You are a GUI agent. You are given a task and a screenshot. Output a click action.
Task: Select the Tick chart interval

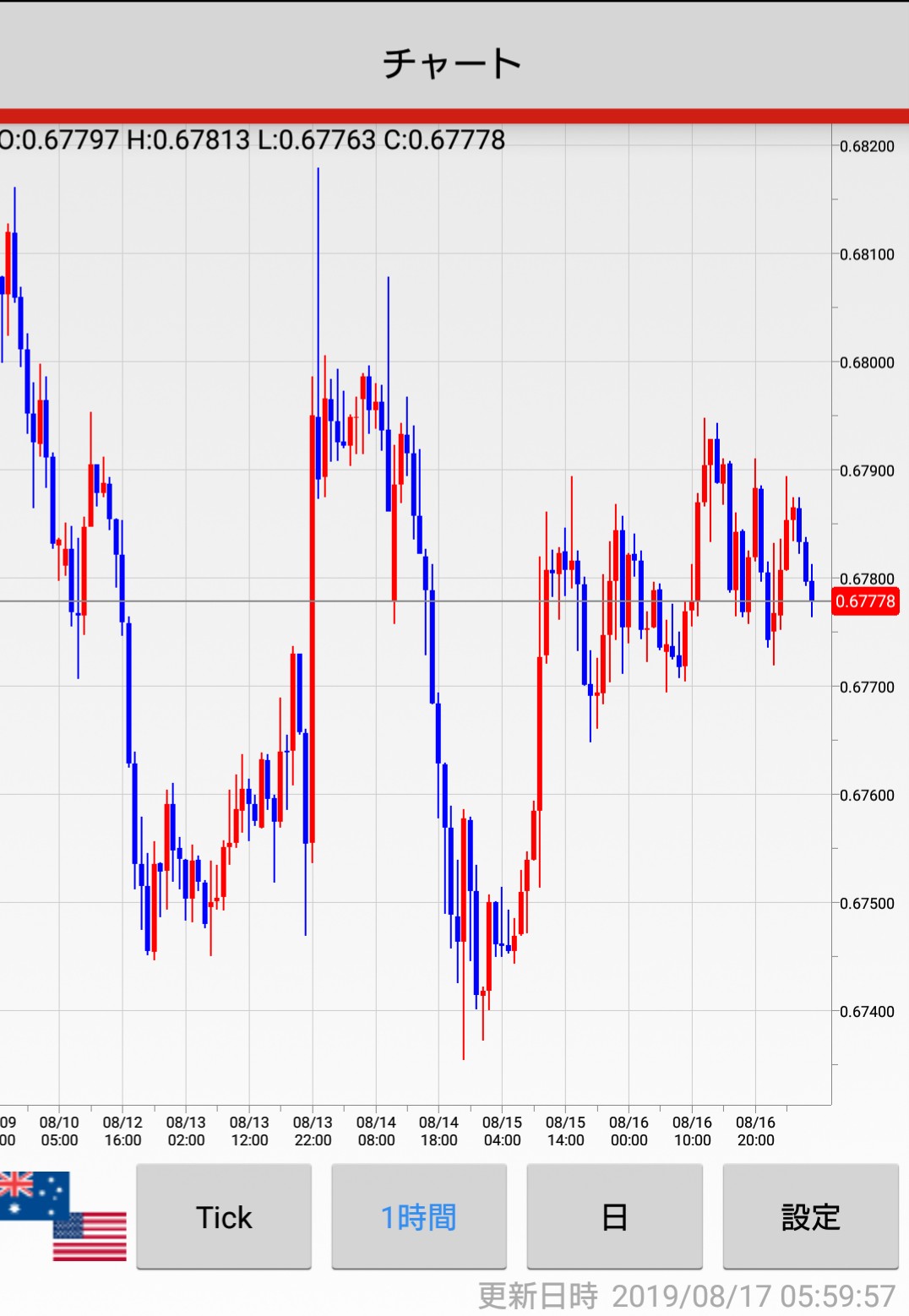[224, 1216]
